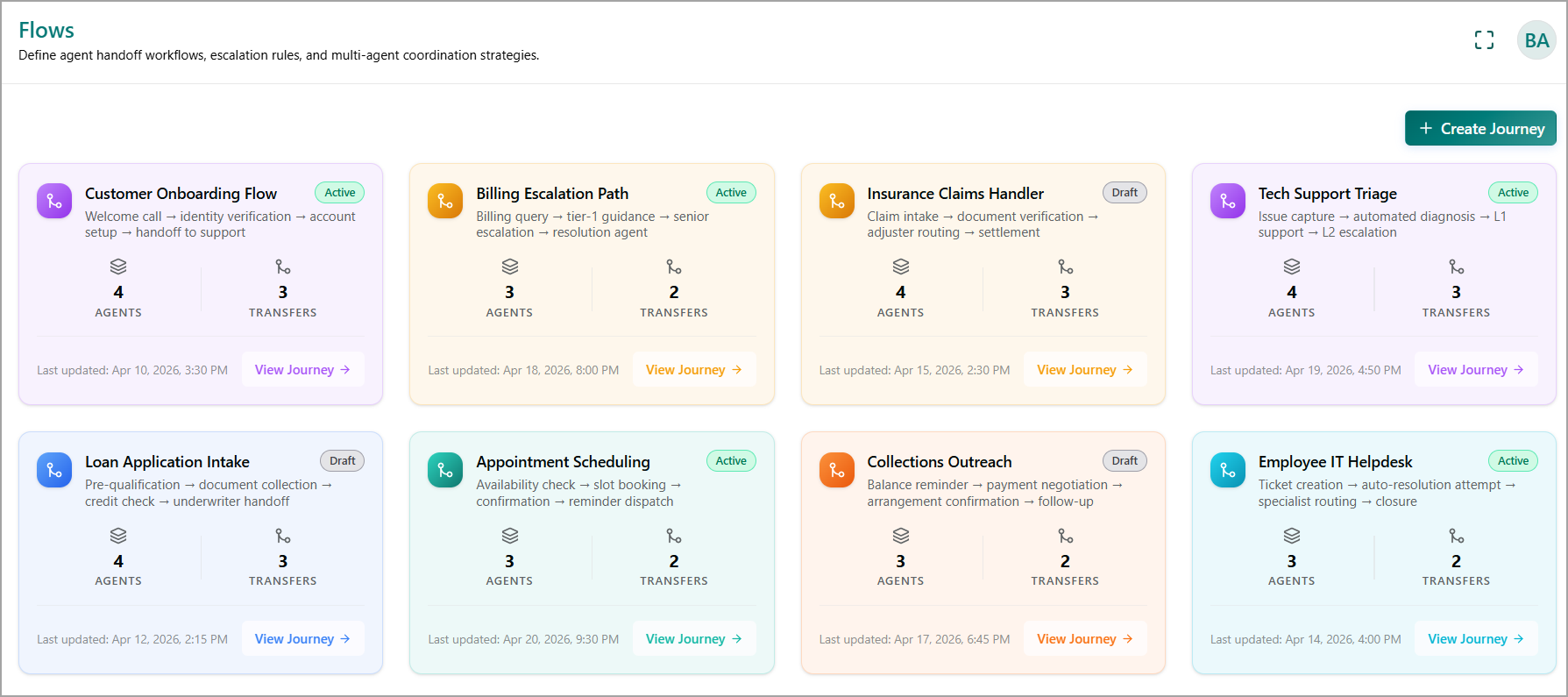Click the Appointment Scheduling card title
Screen dimensions: 1568x697
click(563, 462)
